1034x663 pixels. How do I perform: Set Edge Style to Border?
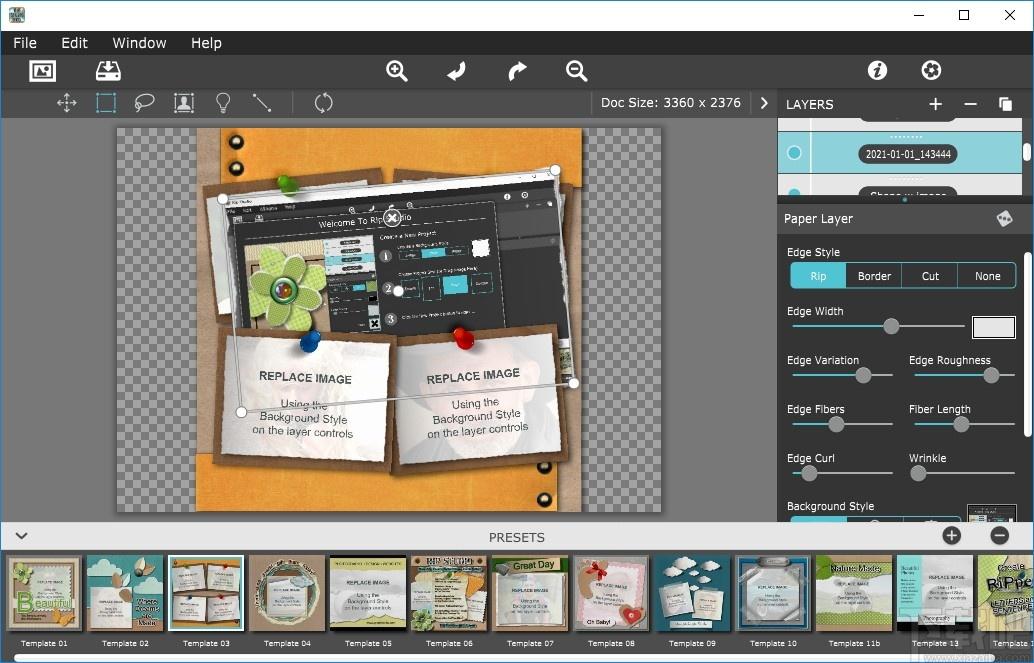click(x=874, y=276)
